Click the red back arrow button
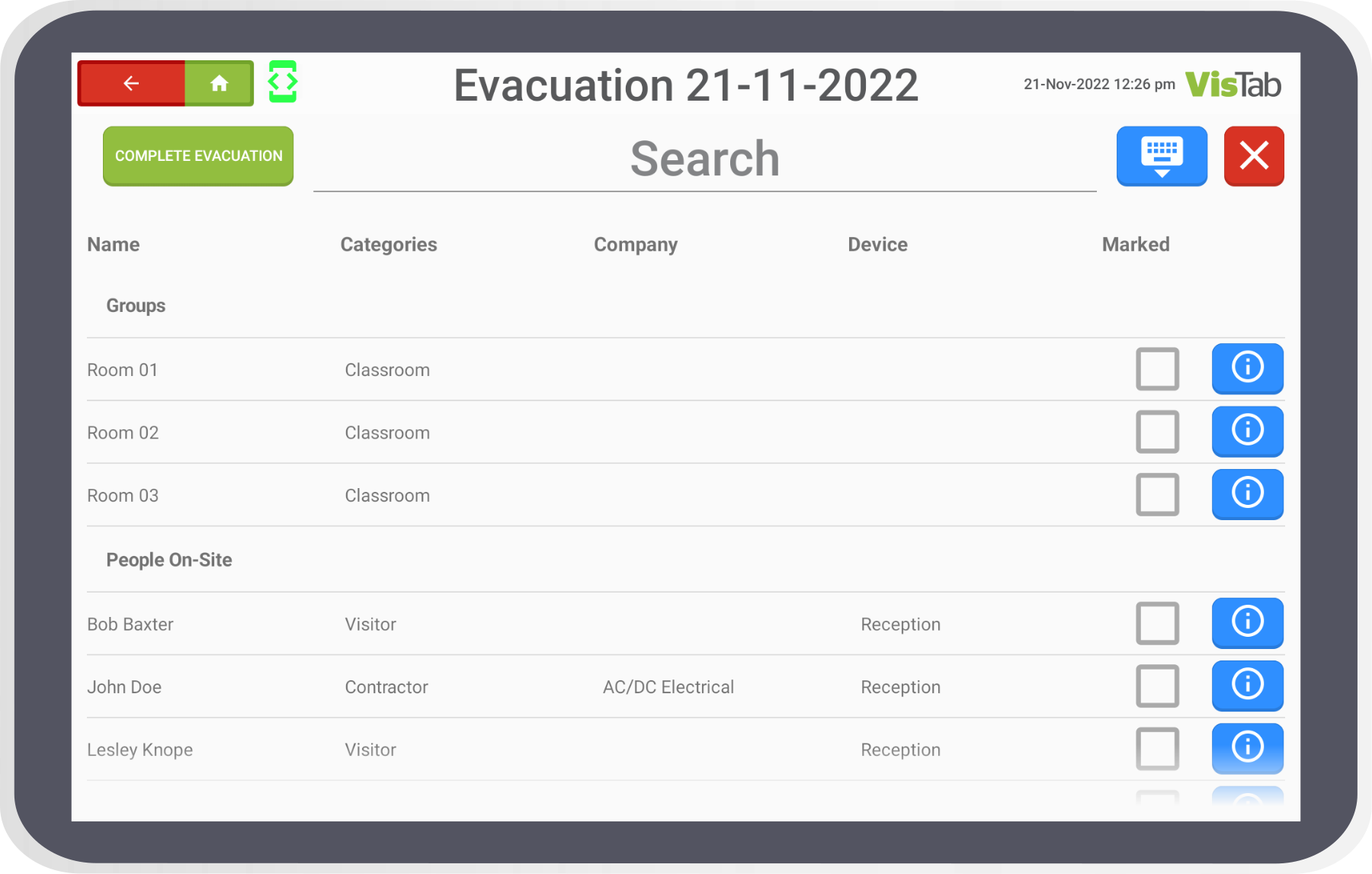Screen dimensions: 1372x874 131,83
